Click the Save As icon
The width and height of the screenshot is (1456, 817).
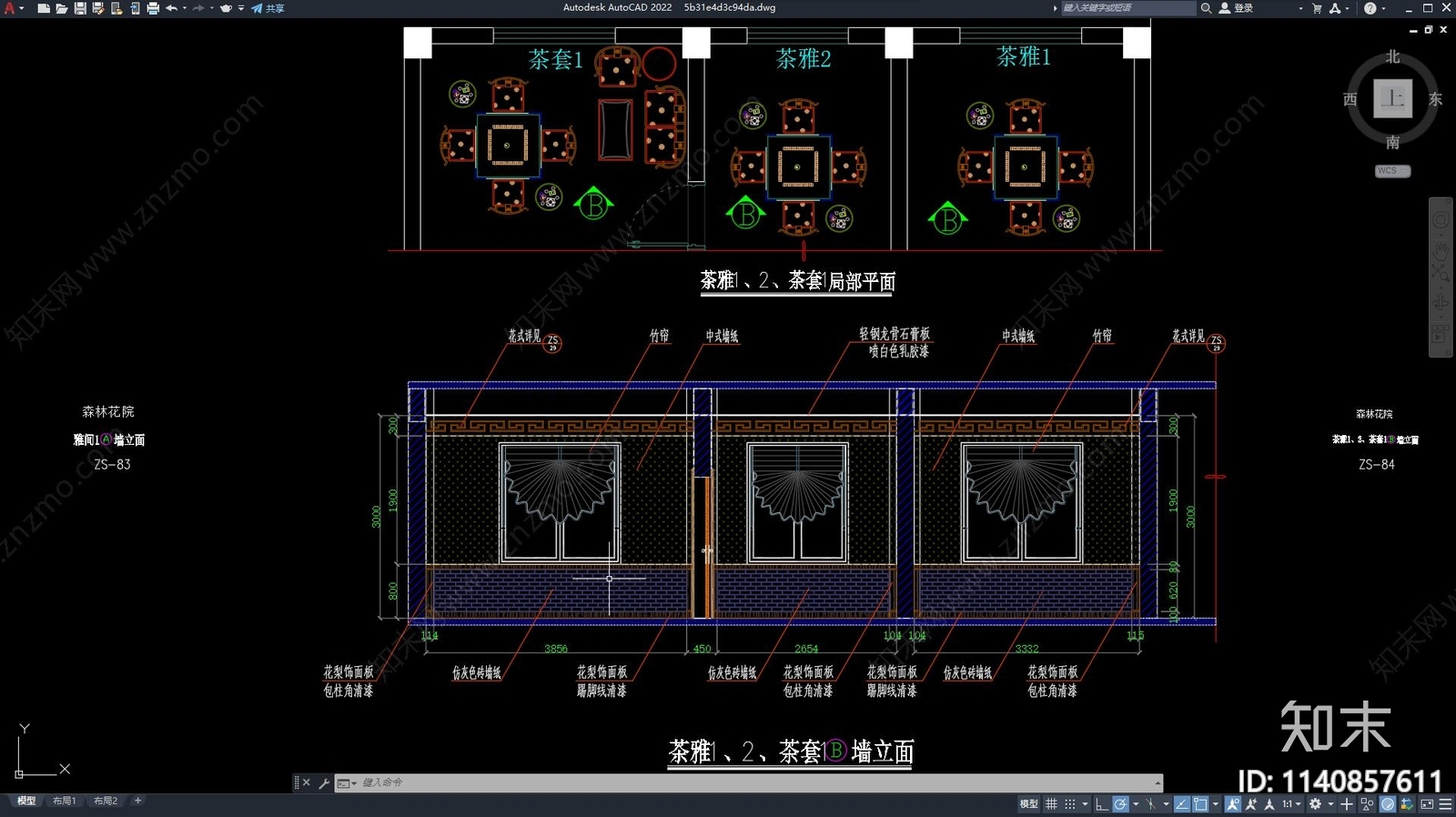[x=98, y=8]
